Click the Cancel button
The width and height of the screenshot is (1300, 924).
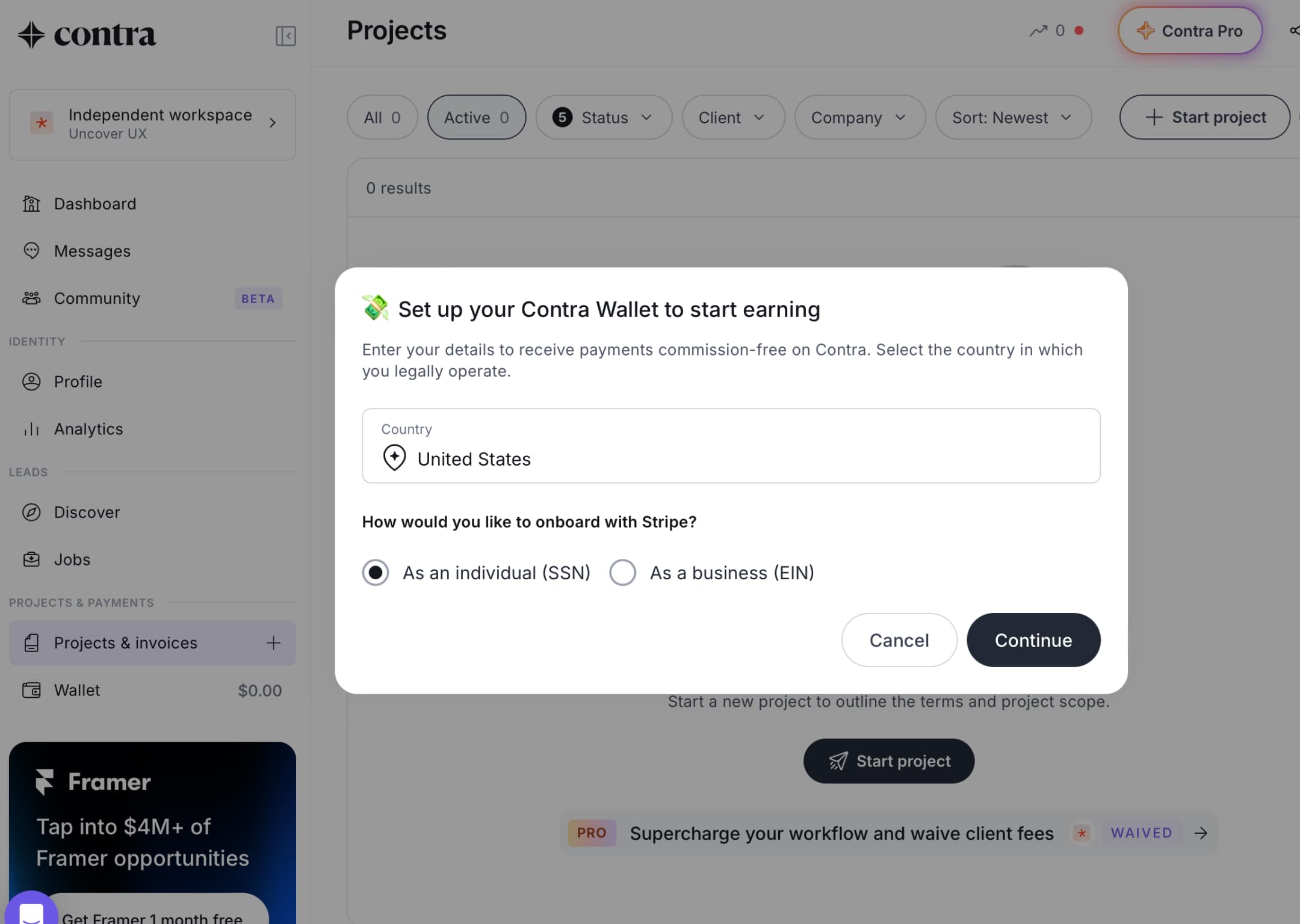pyautogui.click(x=899, y=640)
